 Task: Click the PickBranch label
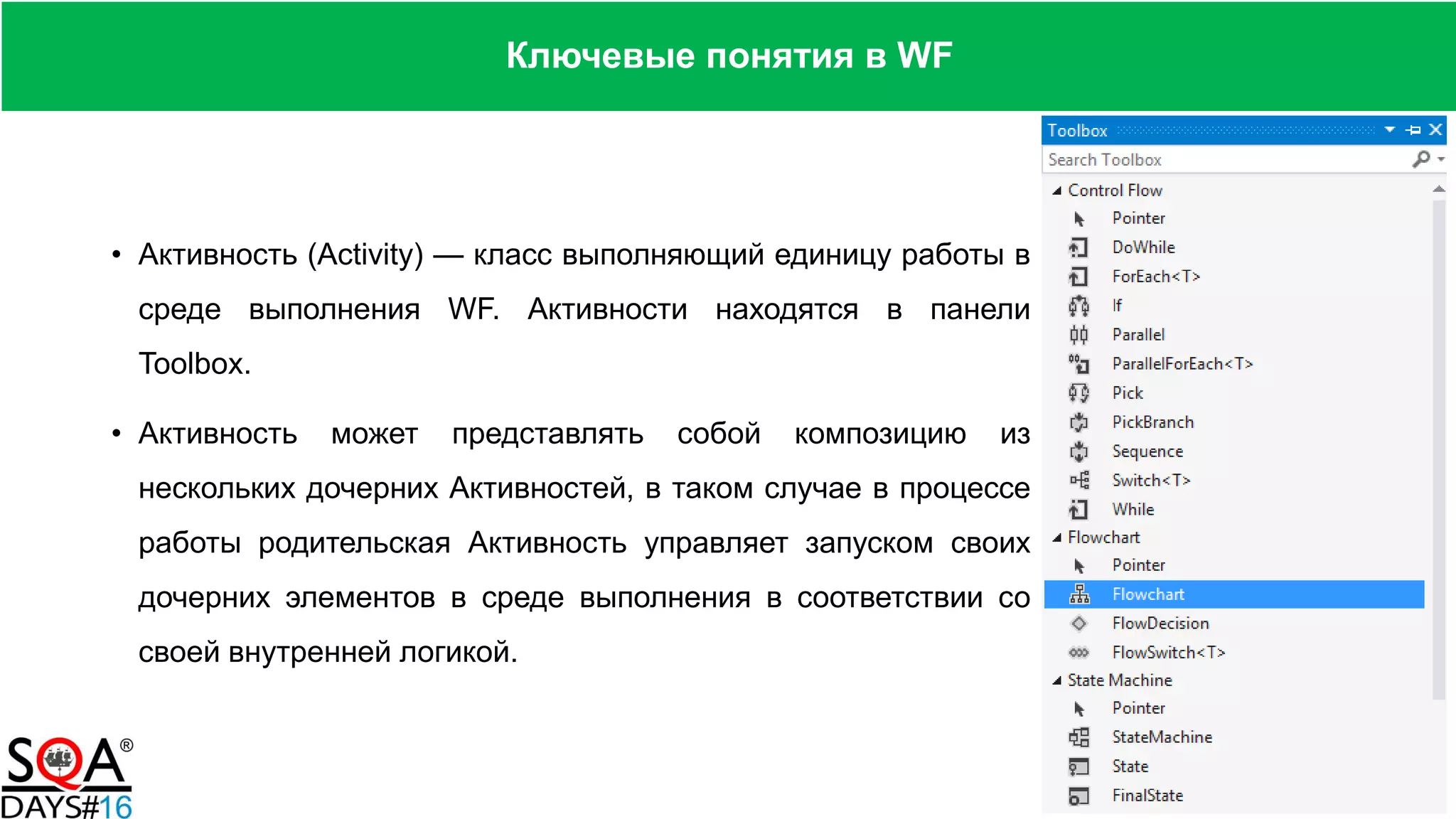click(x=1152, y=422)
